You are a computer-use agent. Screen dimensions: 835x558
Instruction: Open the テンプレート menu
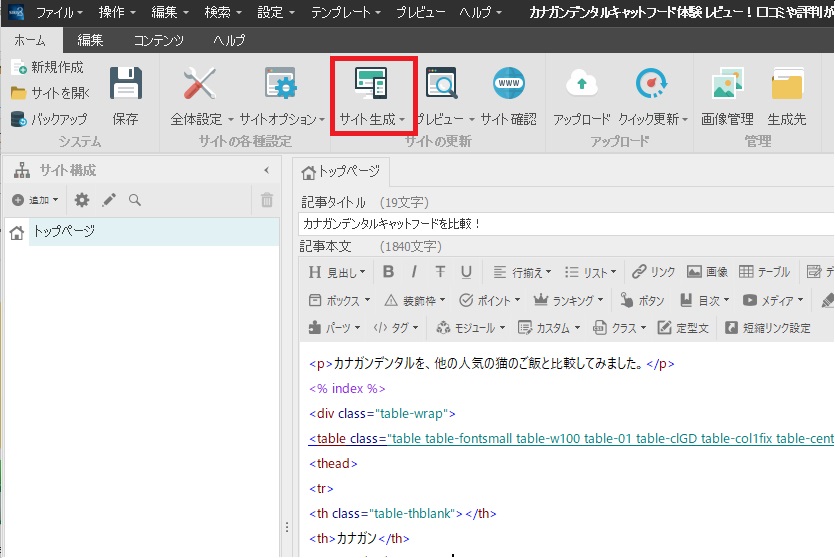coord(346,12)
